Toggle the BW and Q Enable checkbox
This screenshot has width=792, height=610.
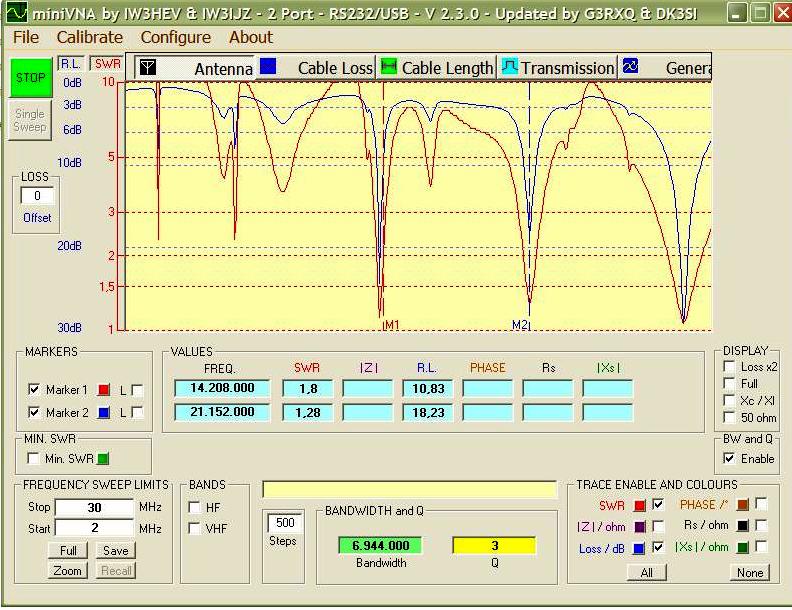click(727, 458)
